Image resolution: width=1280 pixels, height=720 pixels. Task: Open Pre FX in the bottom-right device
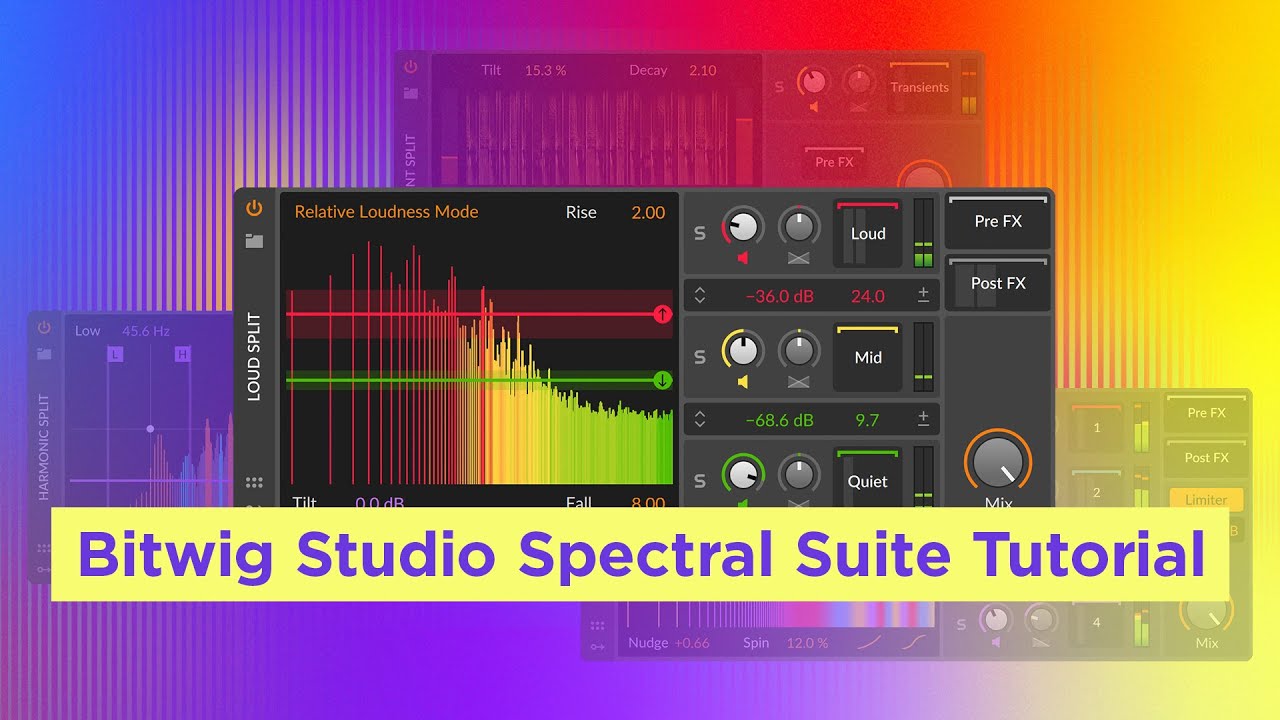click(x=1206, y=413)
